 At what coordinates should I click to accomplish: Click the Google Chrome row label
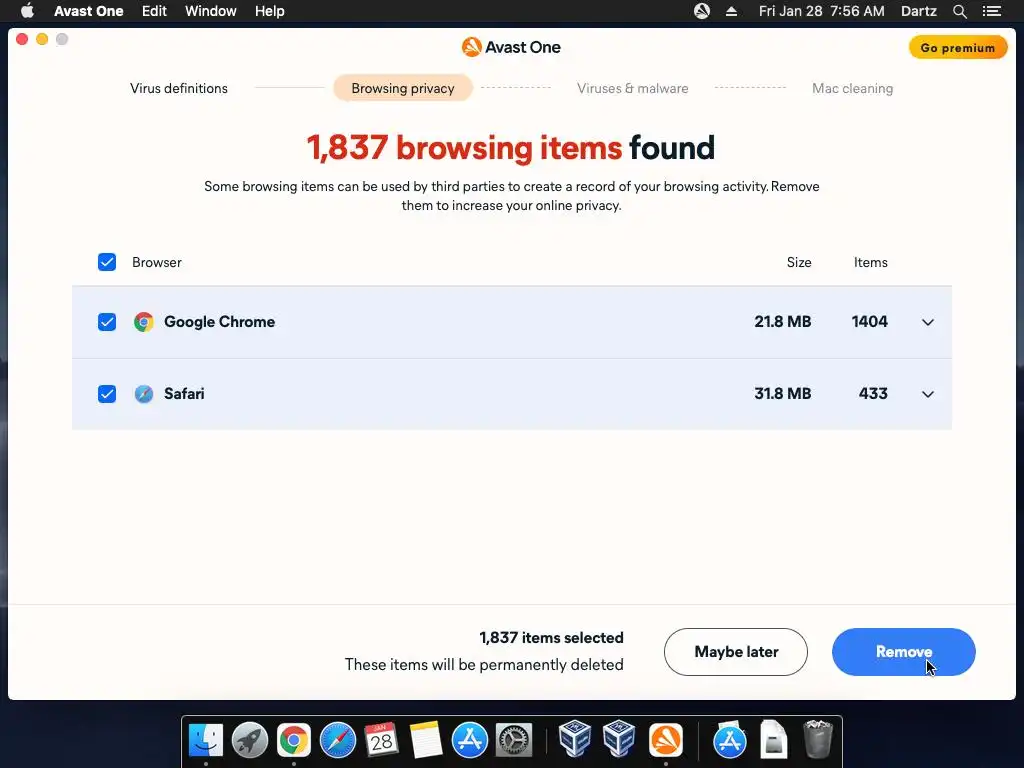click(x=219, y=322)
